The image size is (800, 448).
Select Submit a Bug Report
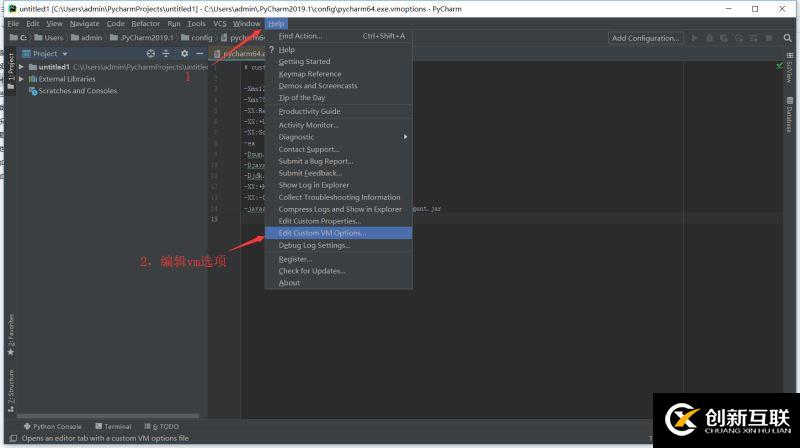338,161
